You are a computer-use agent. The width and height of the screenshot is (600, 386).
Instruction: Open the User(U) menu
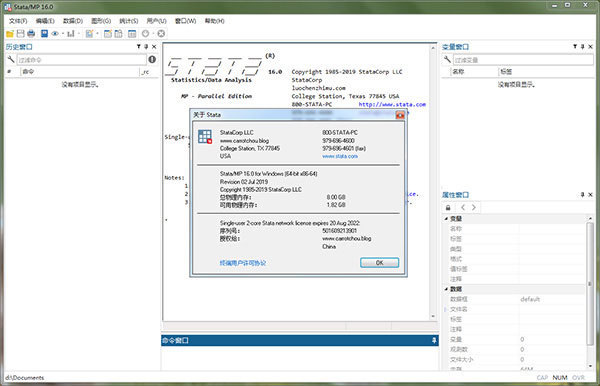pos(157,21)
